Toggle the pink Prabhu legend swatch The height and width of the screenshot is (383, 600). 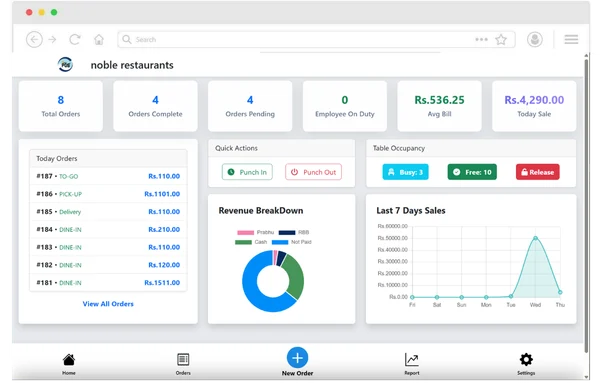pos(245,232)
